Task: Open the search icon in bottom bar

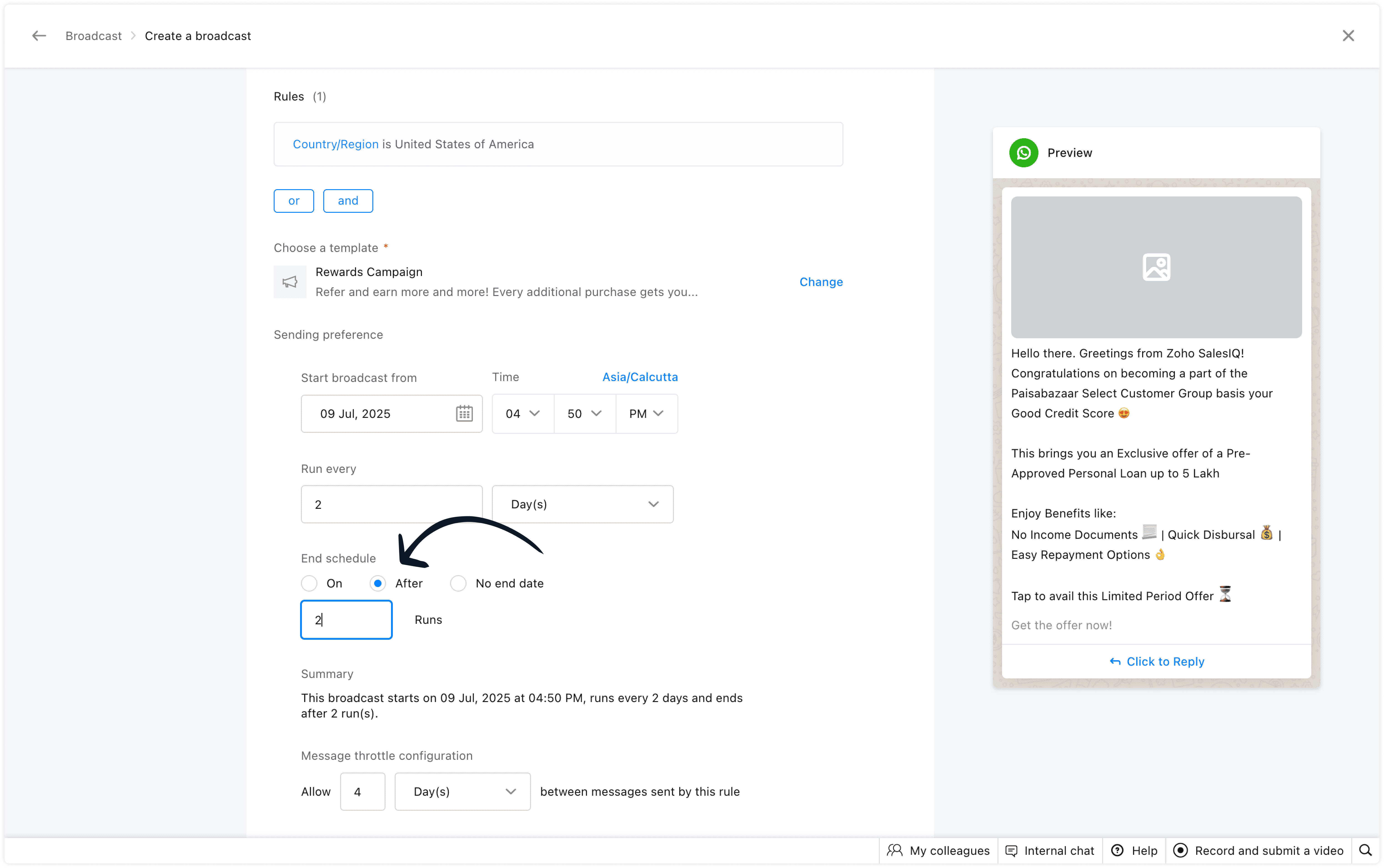Action: [1365, 850]
